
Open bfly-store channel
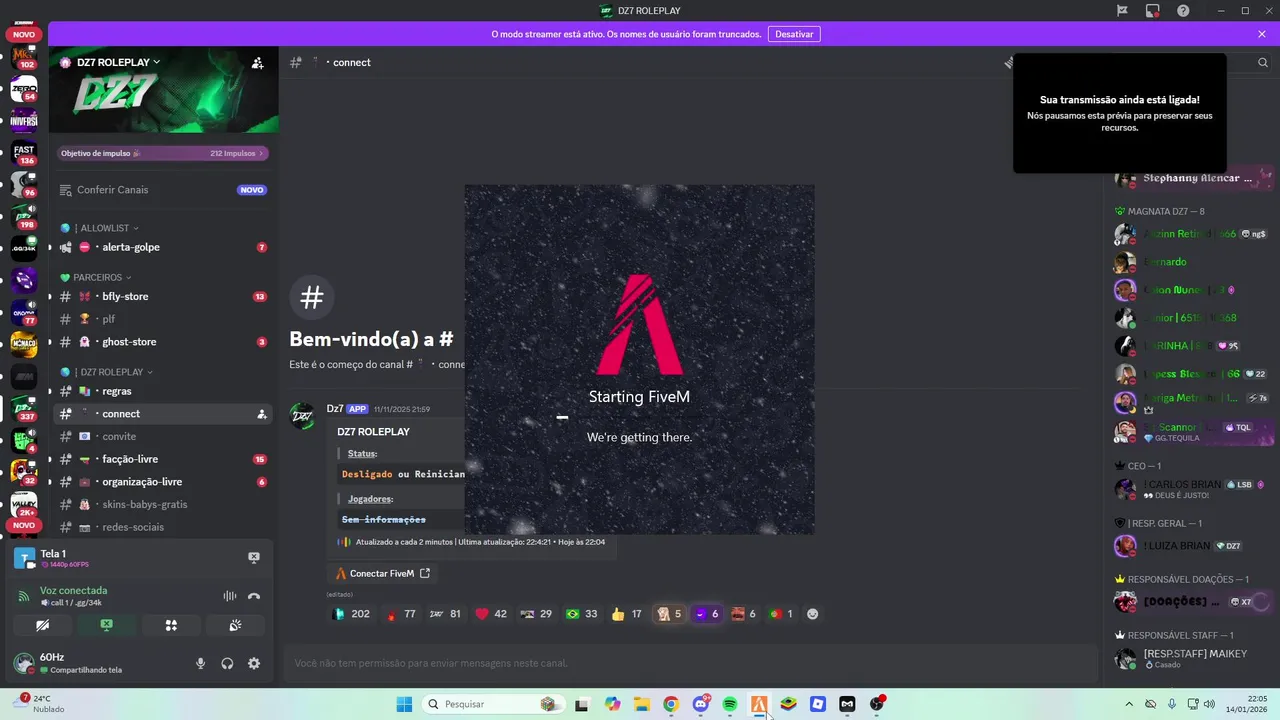tap(163, 296)
